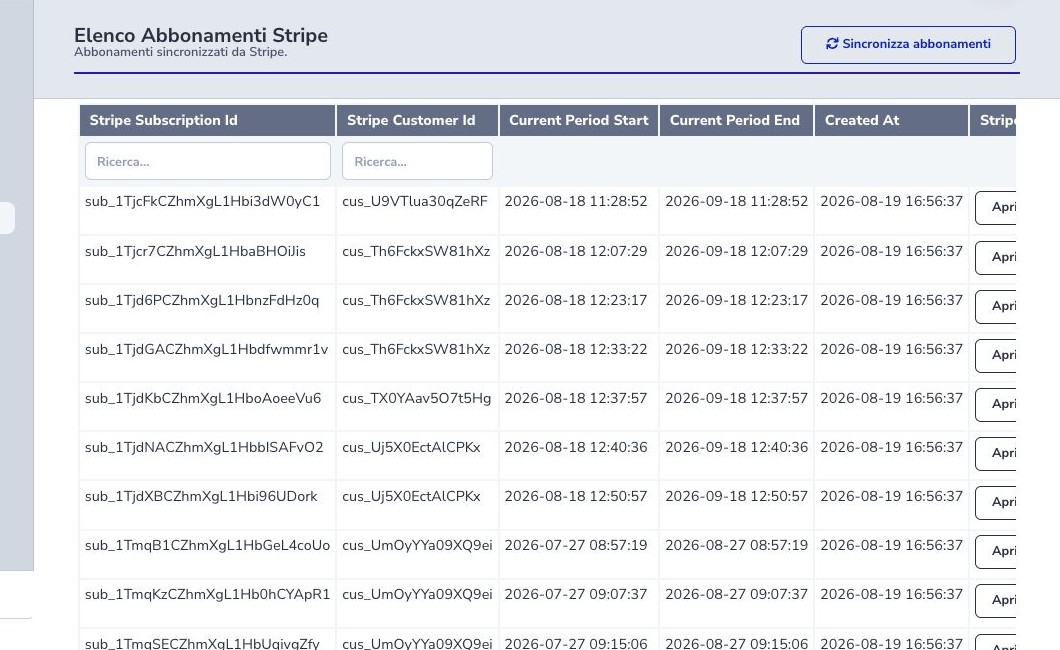
Task: Select subscription id sub_1TjdXBCZhmXgL1Hbi96UDork
Action: click(x=201, y=497)
